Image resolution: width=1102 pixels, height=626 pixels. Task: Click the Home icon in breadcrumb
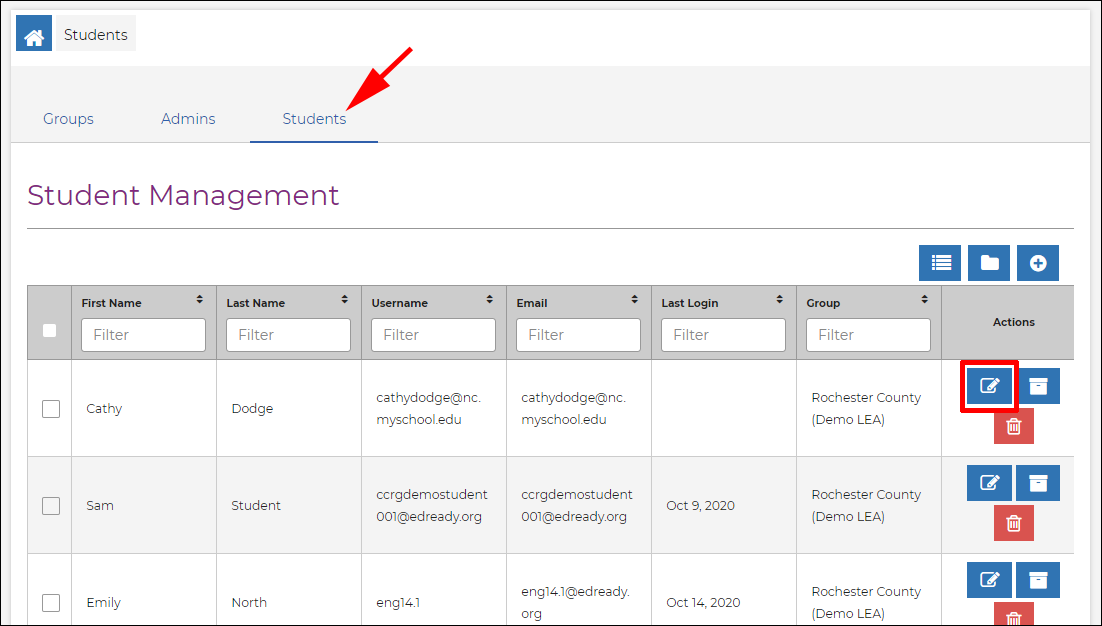coord(34,35)
